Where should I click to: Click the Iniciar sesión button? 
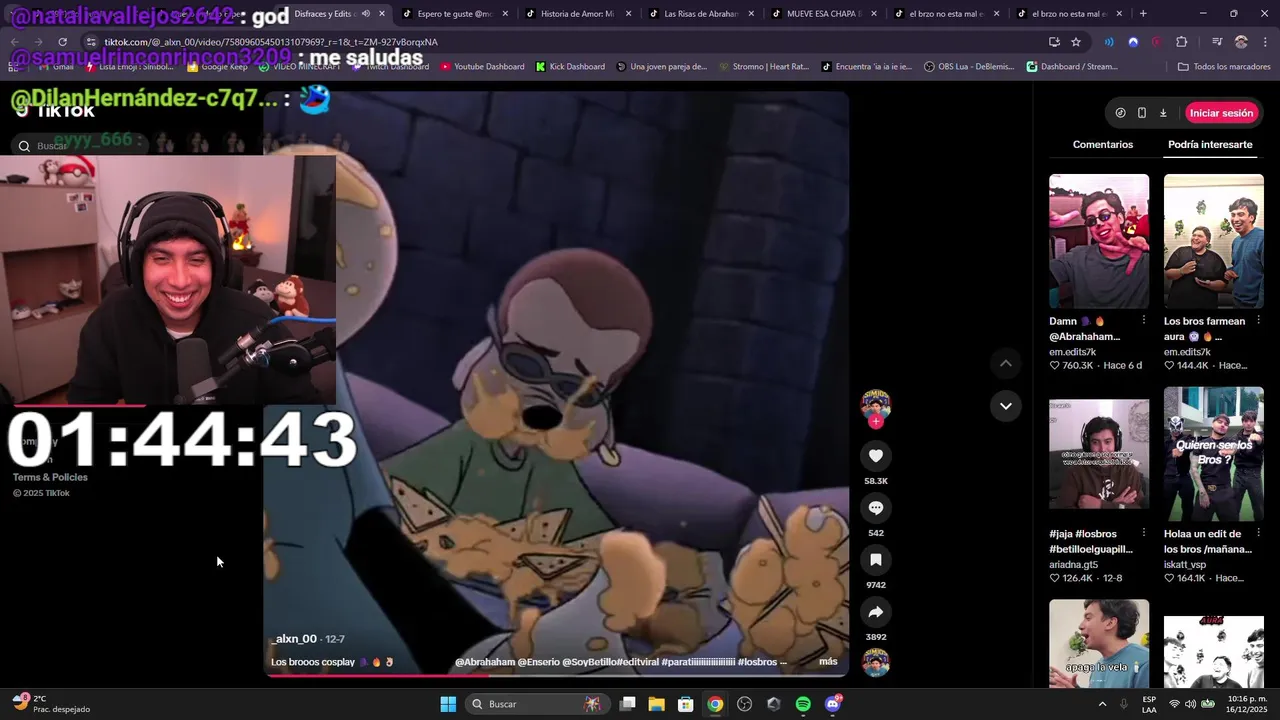[1221, 113]
